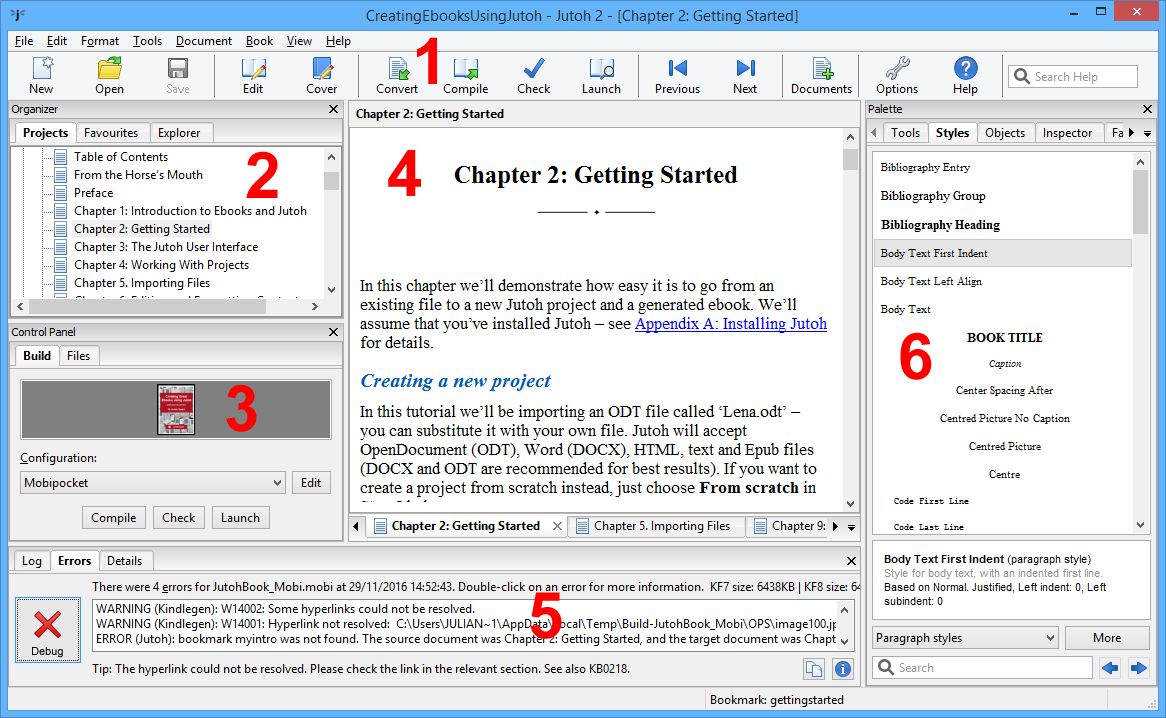The image size is (1166, 718).
Task: Switch to the Objects palette tab
Action: pyautogui.click(x=1005, y=133)
